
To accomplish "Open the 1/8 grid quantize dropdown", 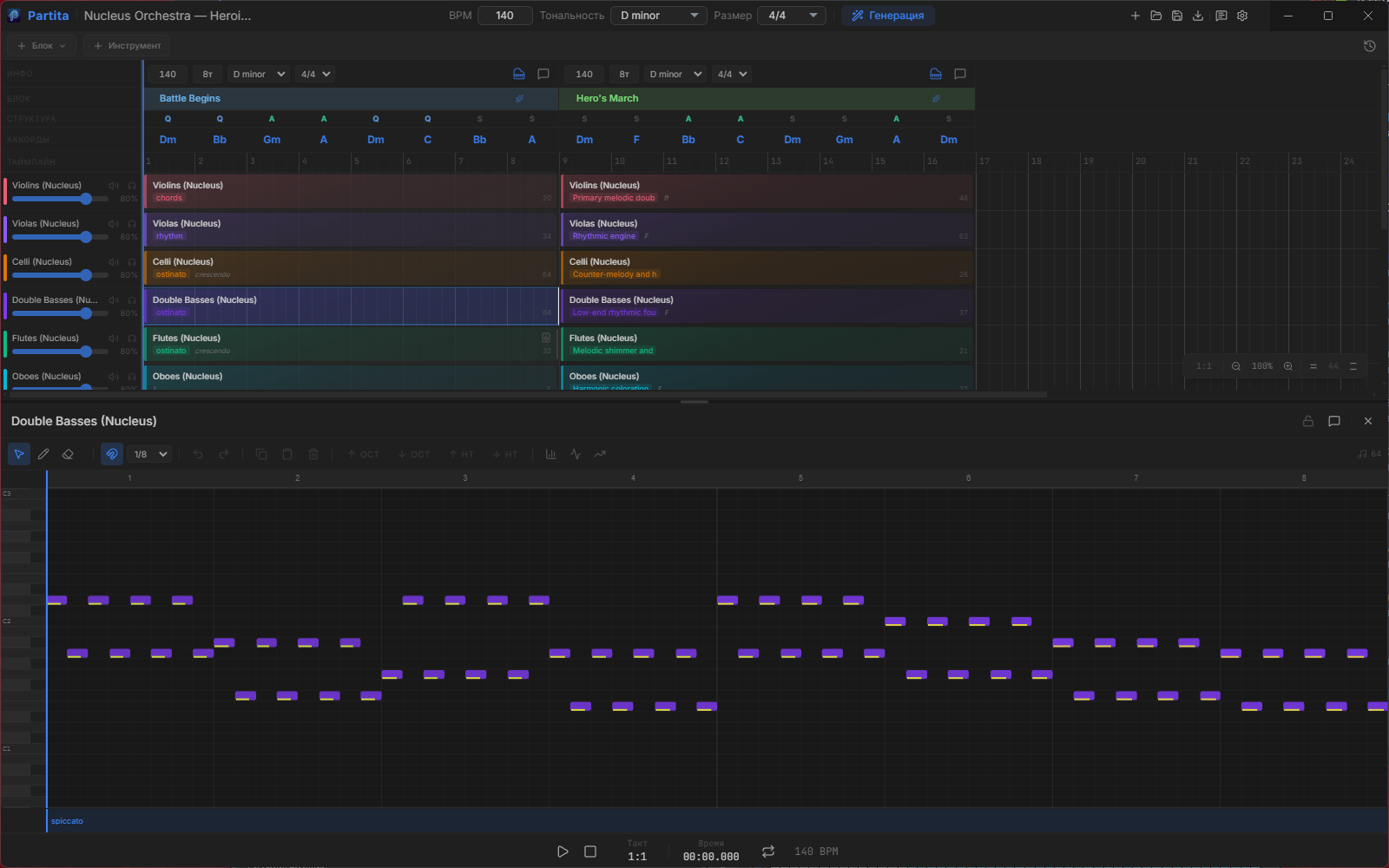I will 150,454.
